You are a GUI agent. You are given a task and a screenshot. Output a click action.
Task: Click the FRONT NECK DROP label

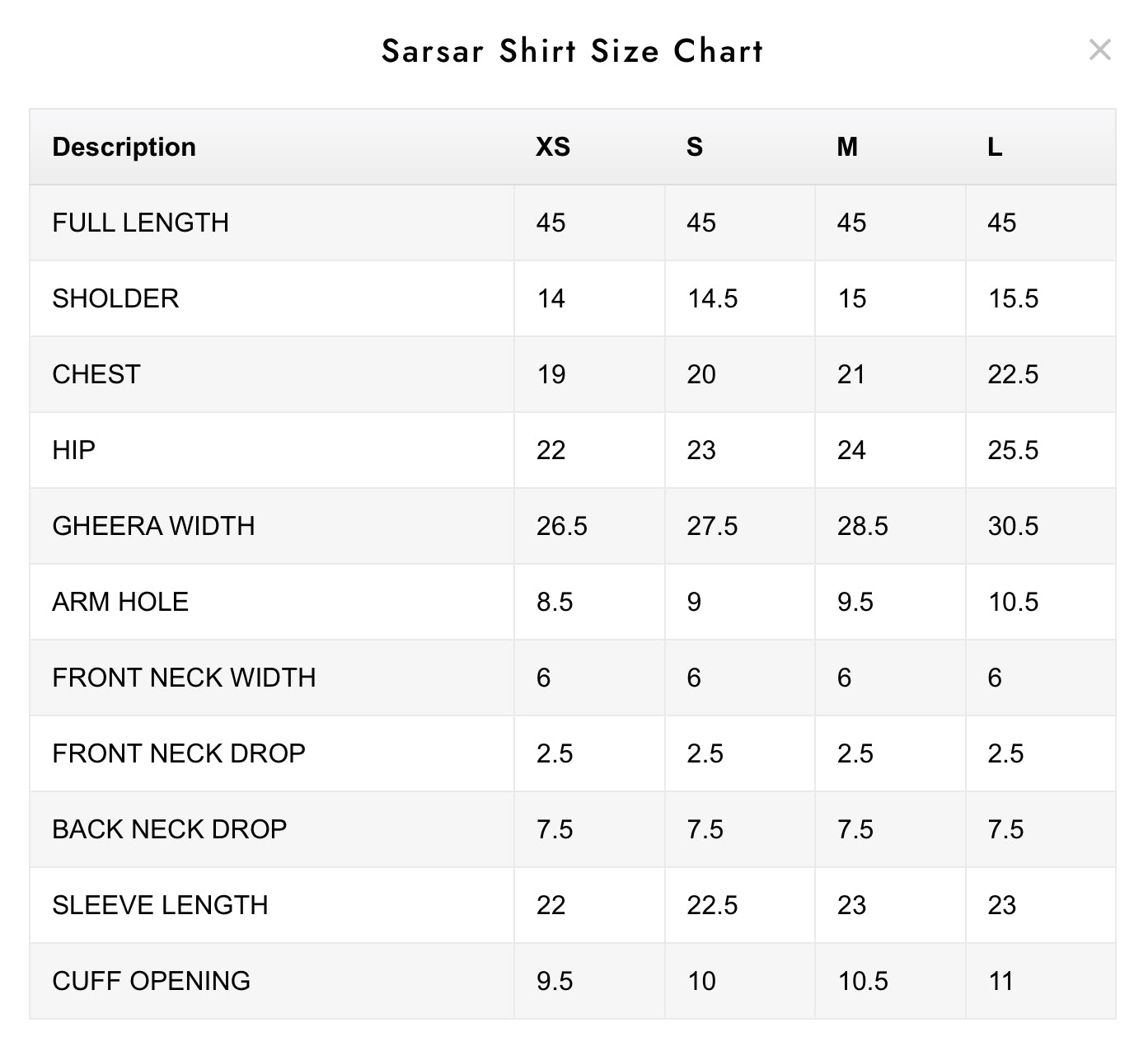tap(179, 753)
